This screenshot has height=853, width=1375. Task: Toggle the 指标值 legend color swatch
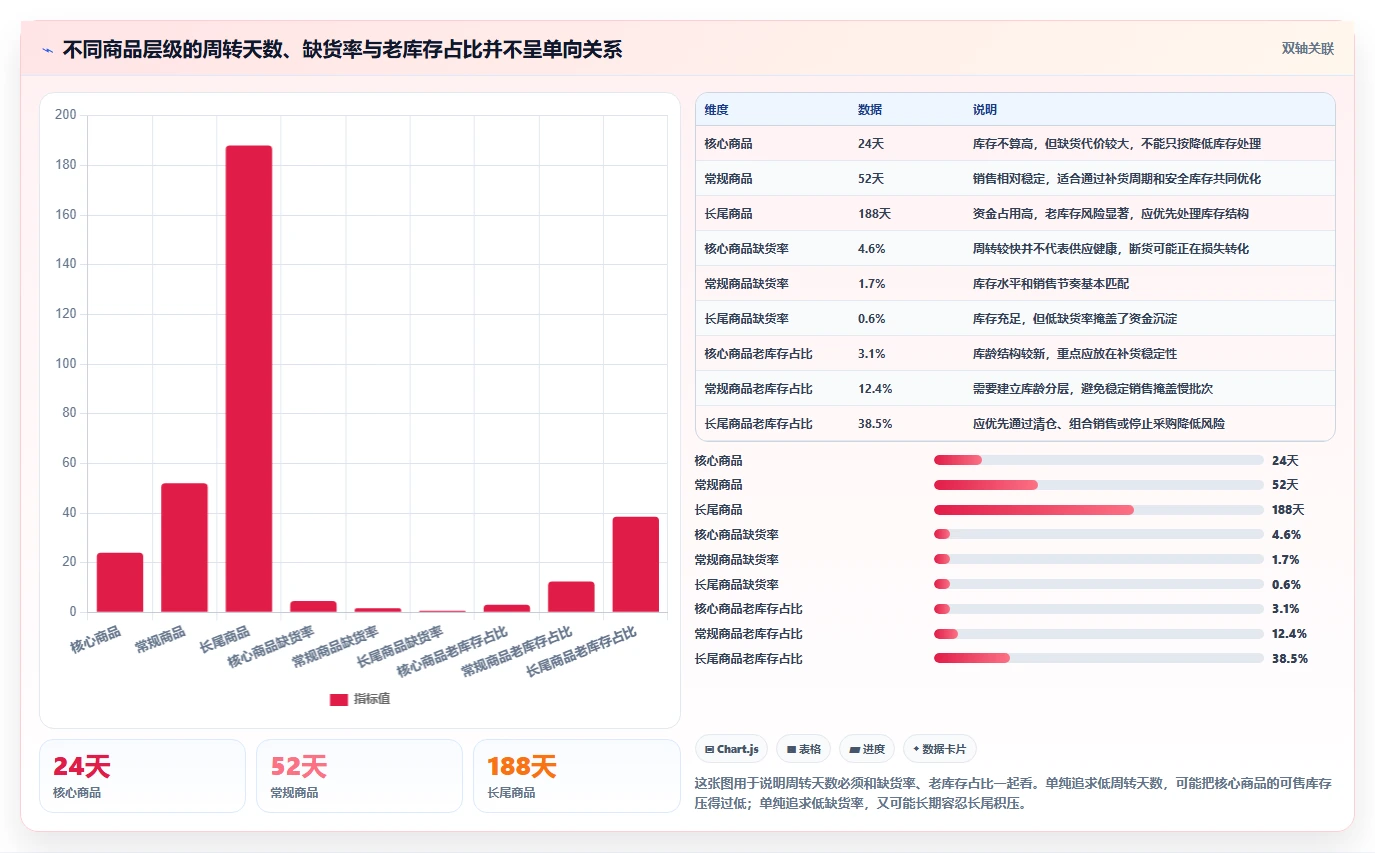339,699
